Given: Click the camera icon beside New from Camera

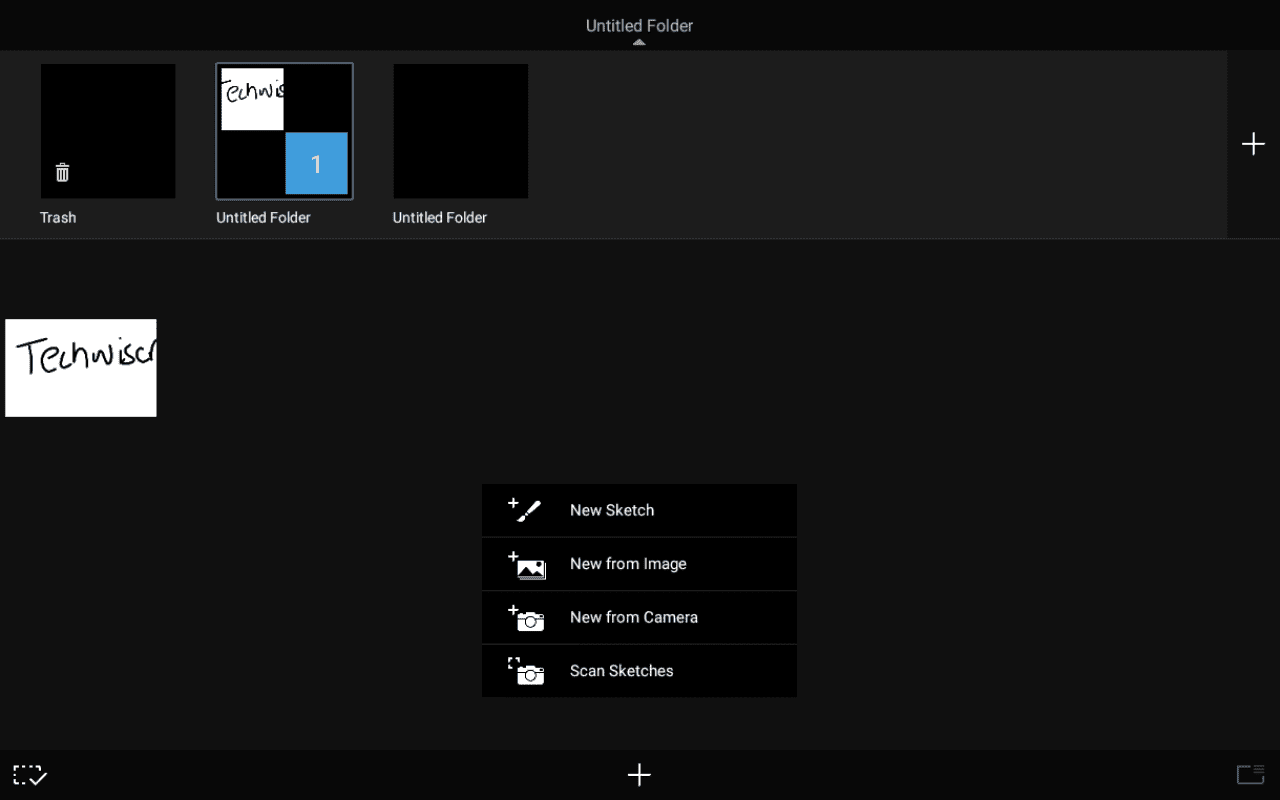Looking at the screenshot, I should (527, 618).
